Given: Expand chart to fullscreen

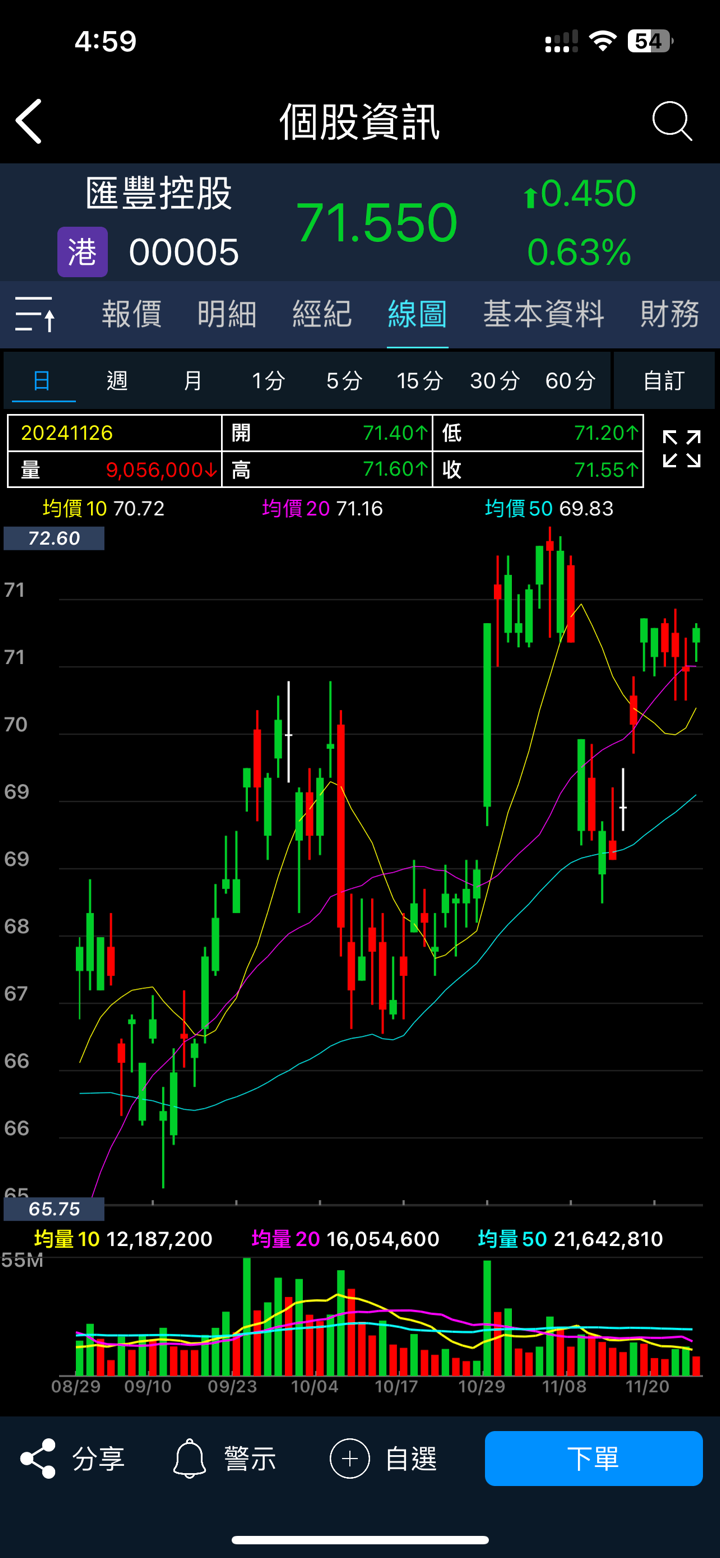Looking at the screenshot, I should [681, 449].
